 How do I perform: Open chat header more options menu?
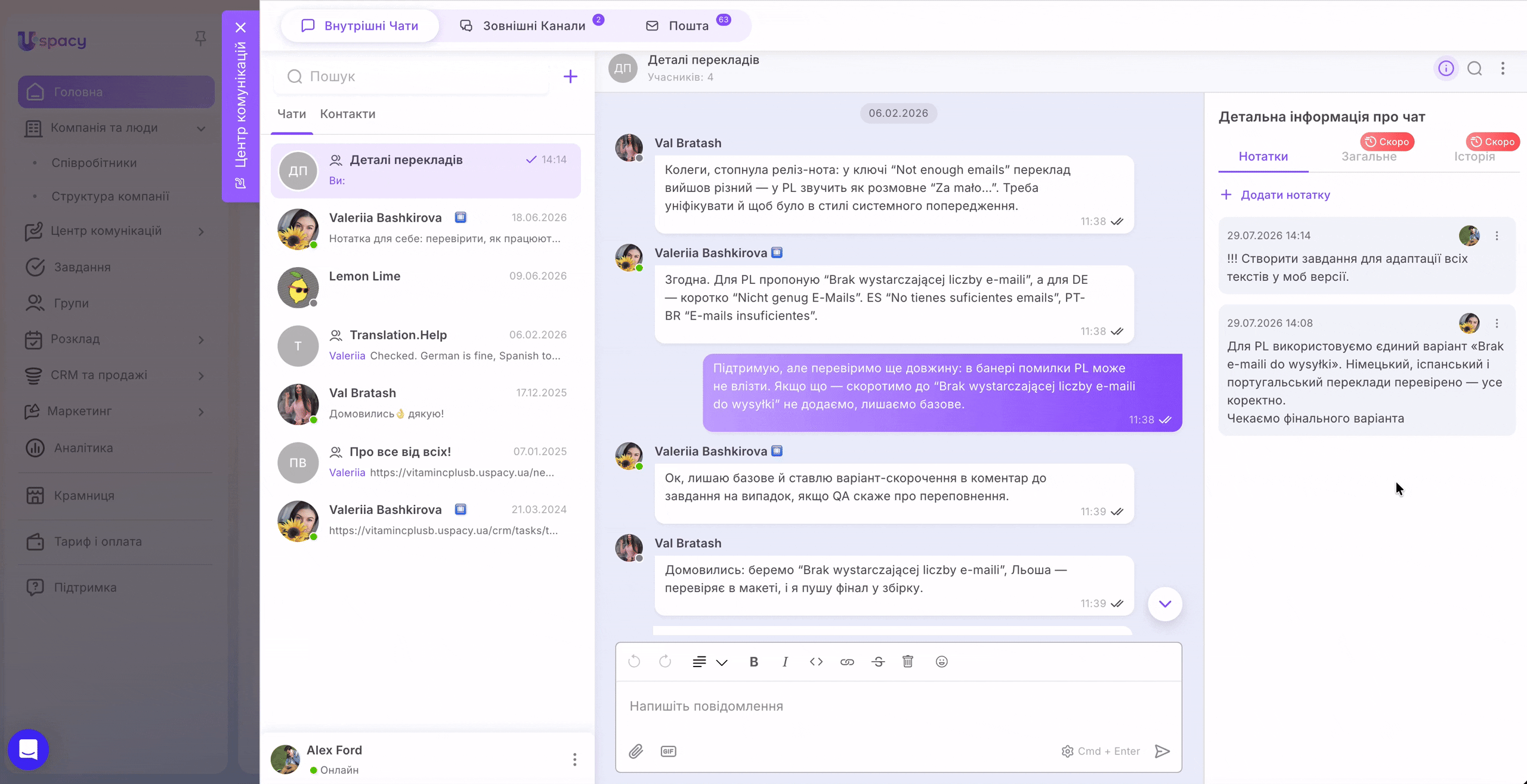pyautogui.click(x=1503, y=69)
